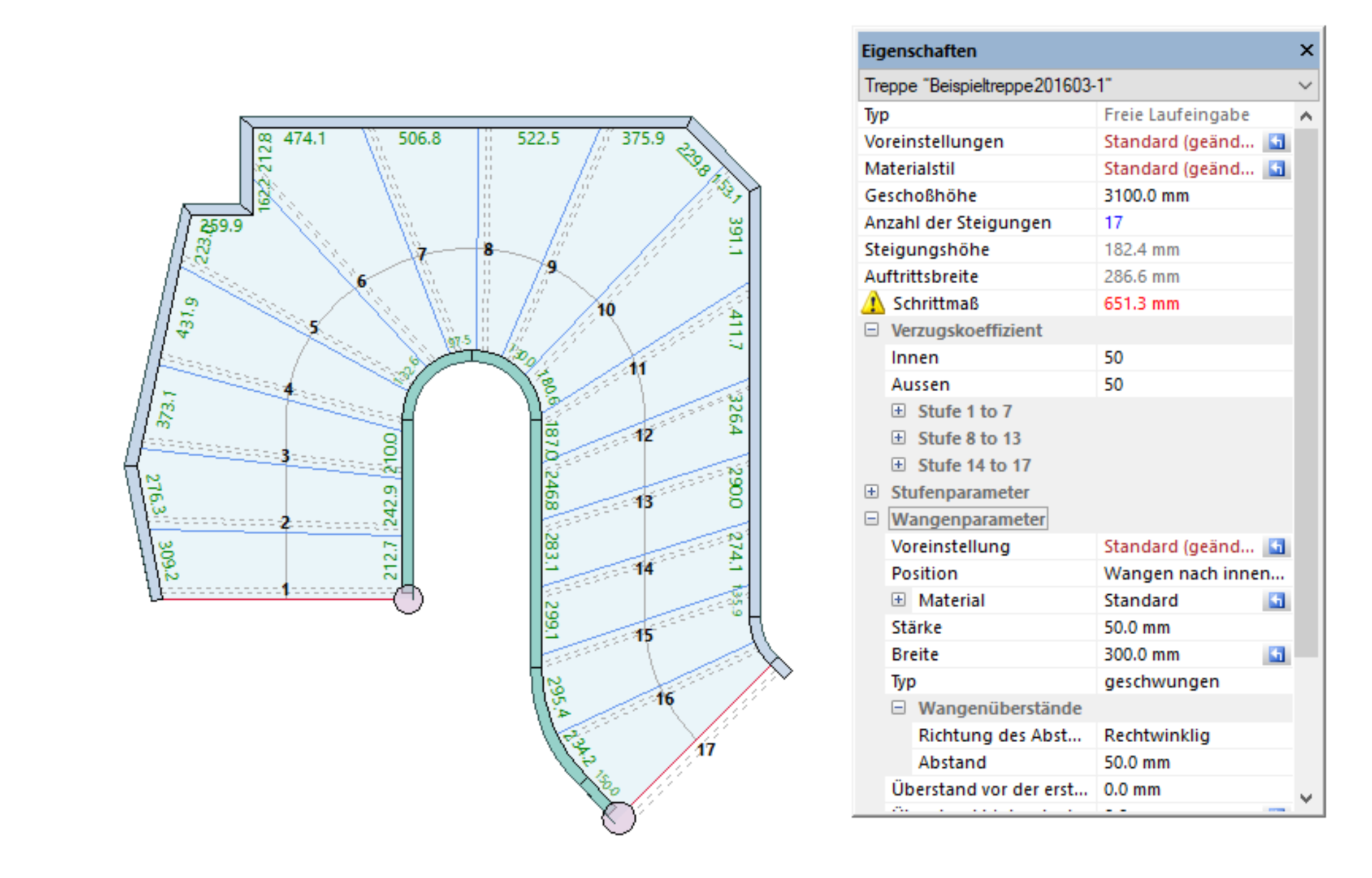Click circular newel post at step 17

[x=618, y=818]
